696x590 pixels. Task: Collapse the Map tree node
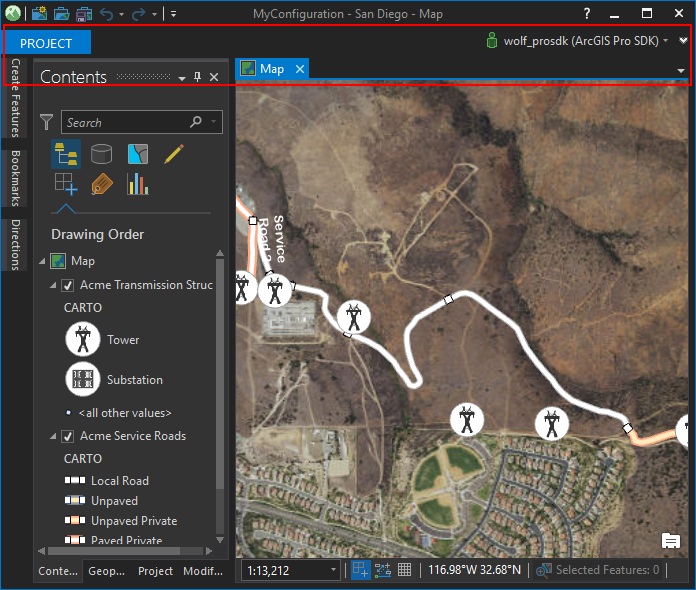point(42,261)
